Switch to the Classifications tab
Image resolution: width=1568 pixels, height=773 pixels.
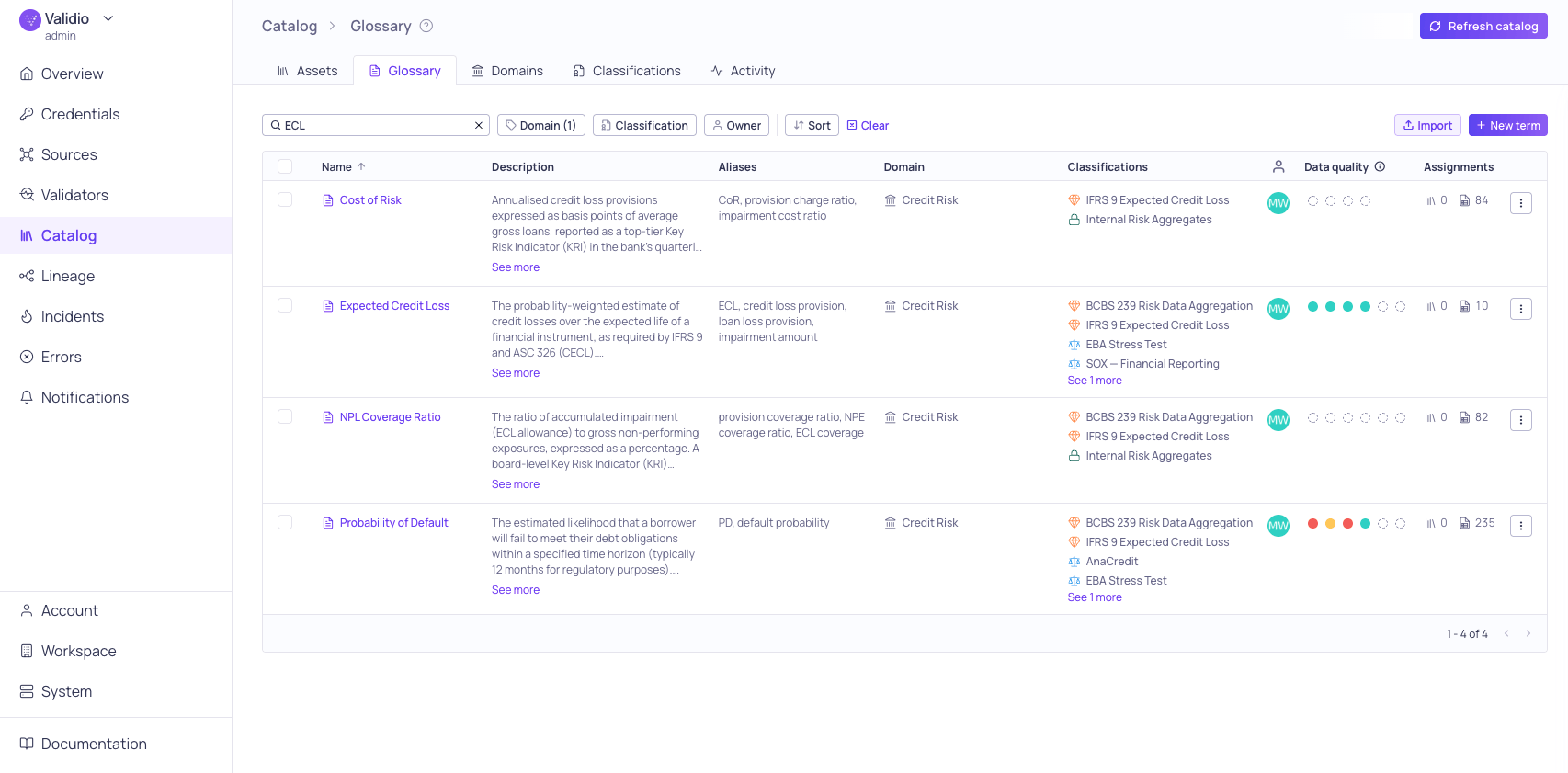pos(627,71)
